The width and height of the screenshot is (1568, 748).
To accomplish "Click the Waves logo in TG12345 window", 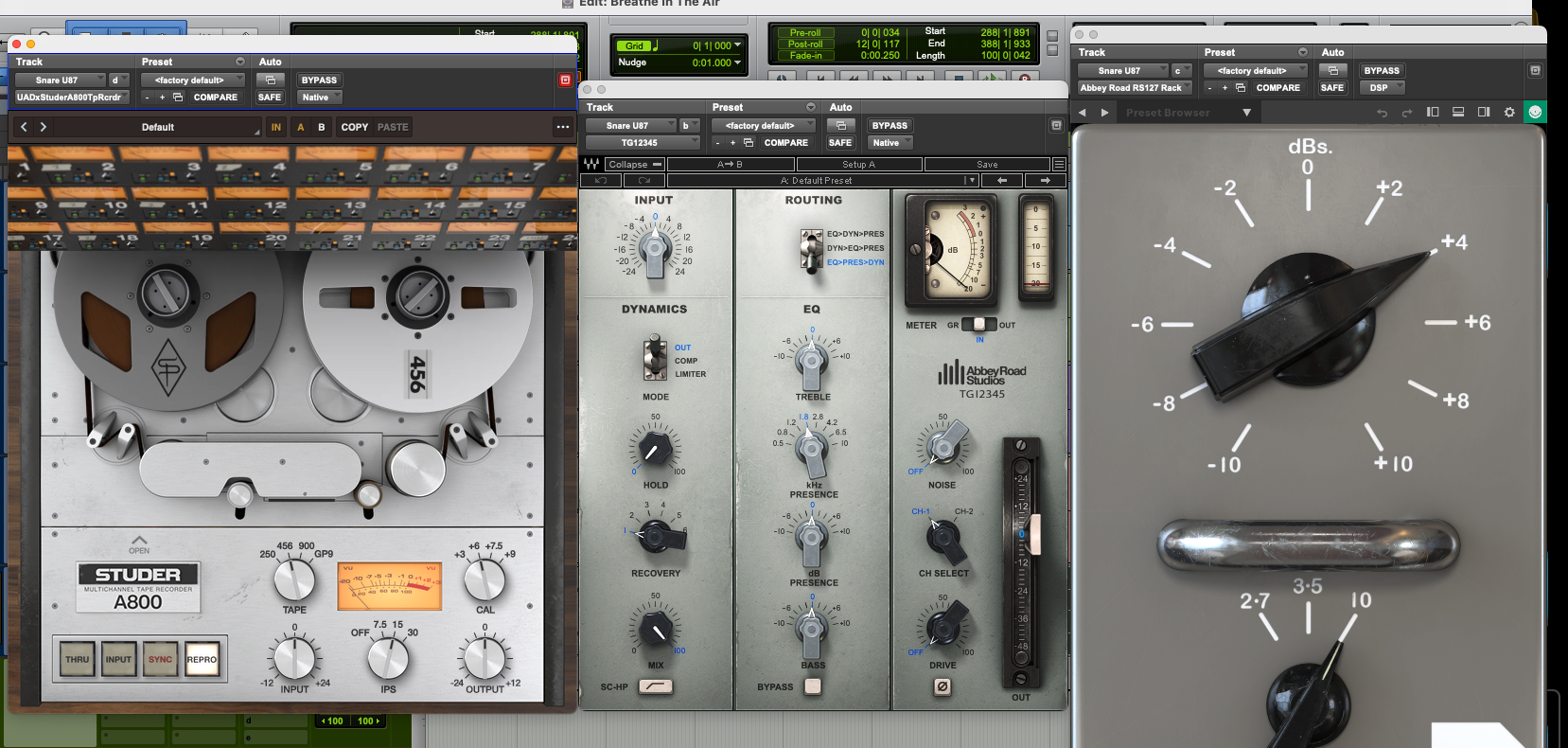I will click(591, 164).
